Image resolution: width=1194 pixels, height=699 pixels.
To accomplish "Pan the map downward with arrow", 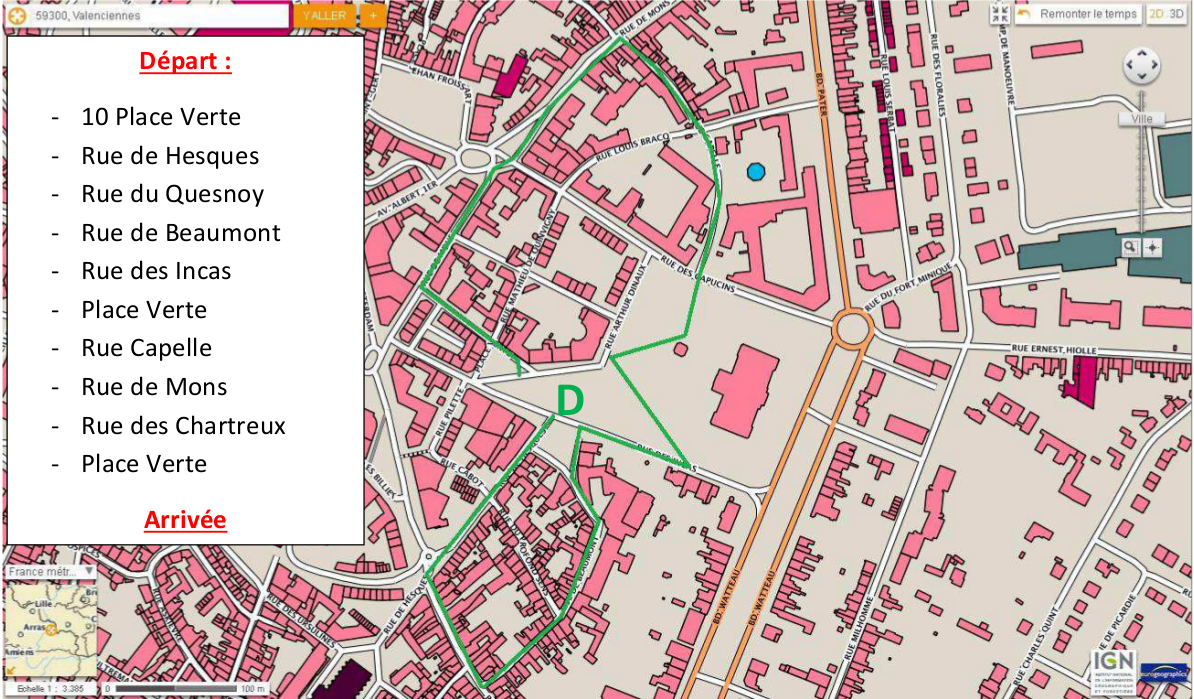I will [1141, 77].
